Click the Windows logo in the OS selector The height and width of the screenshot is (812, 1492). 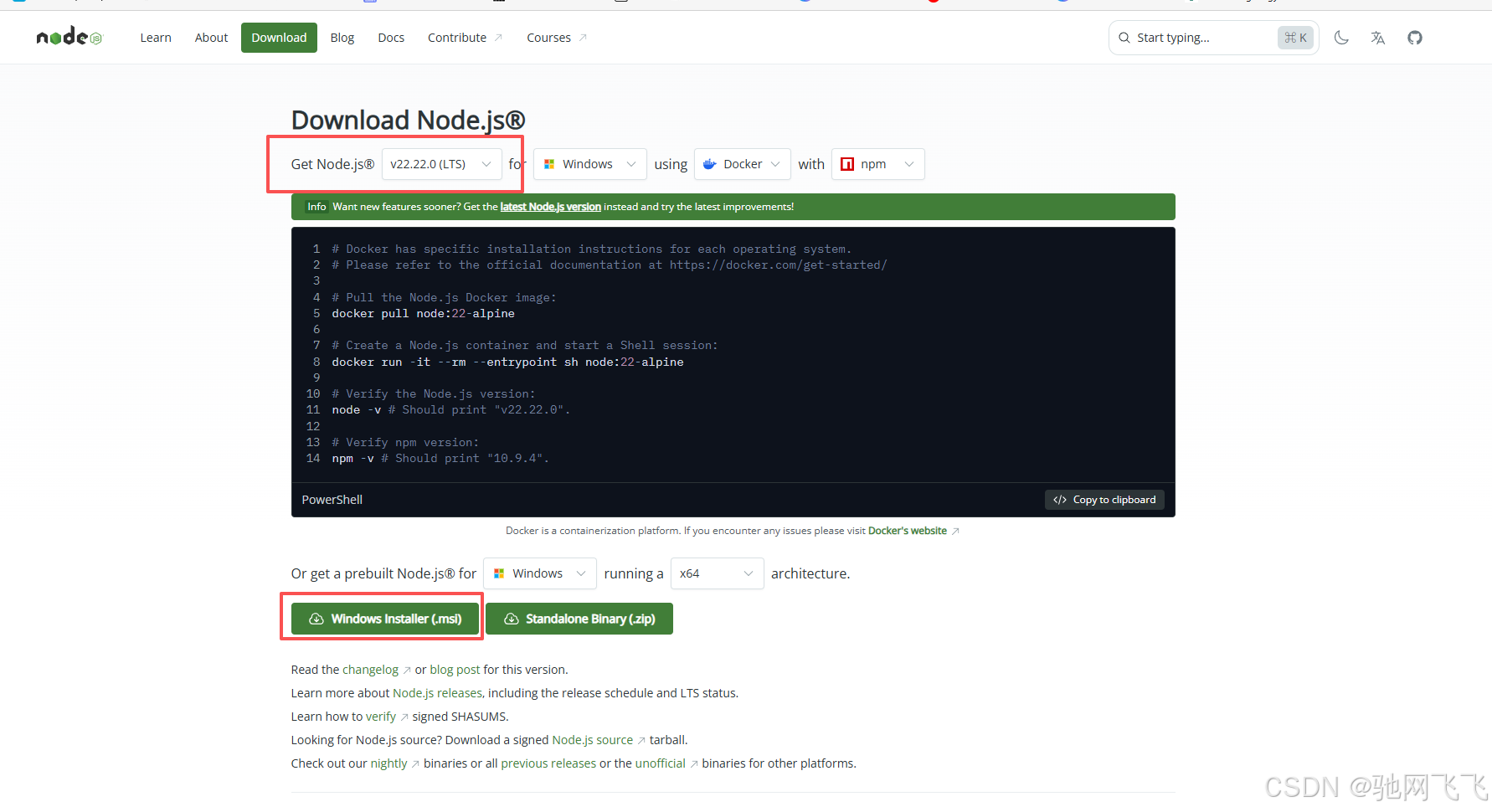tap(551, 164)
